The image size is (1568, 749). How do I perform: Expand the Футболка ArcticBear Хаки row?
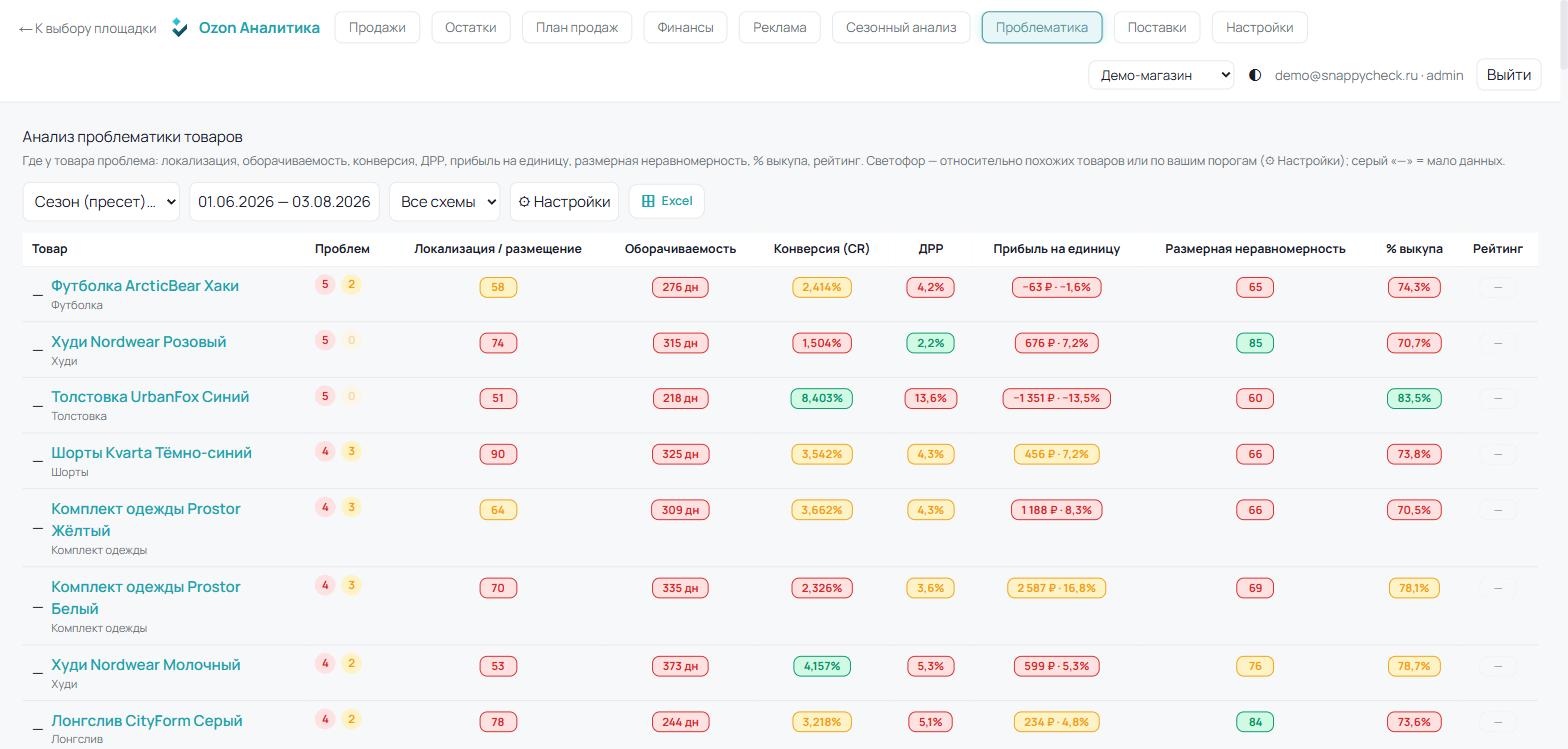(x=39, y=294)
